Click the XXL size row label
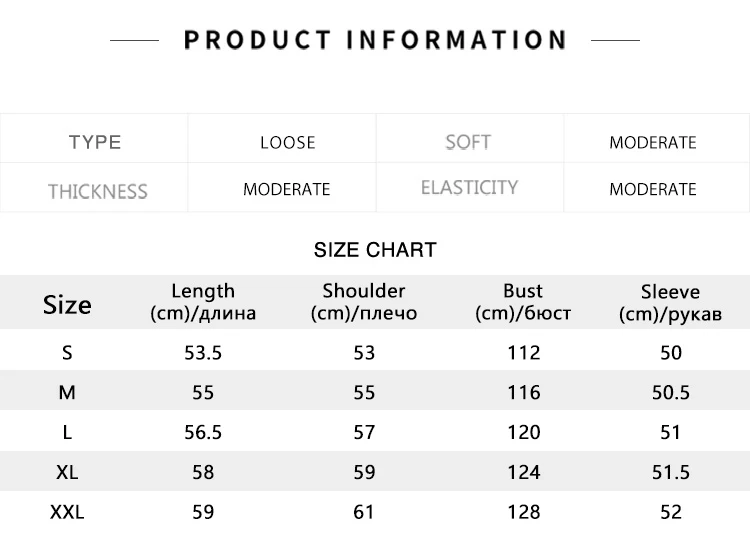This screenshot has height=558, width=750. [x=67, y=512]
